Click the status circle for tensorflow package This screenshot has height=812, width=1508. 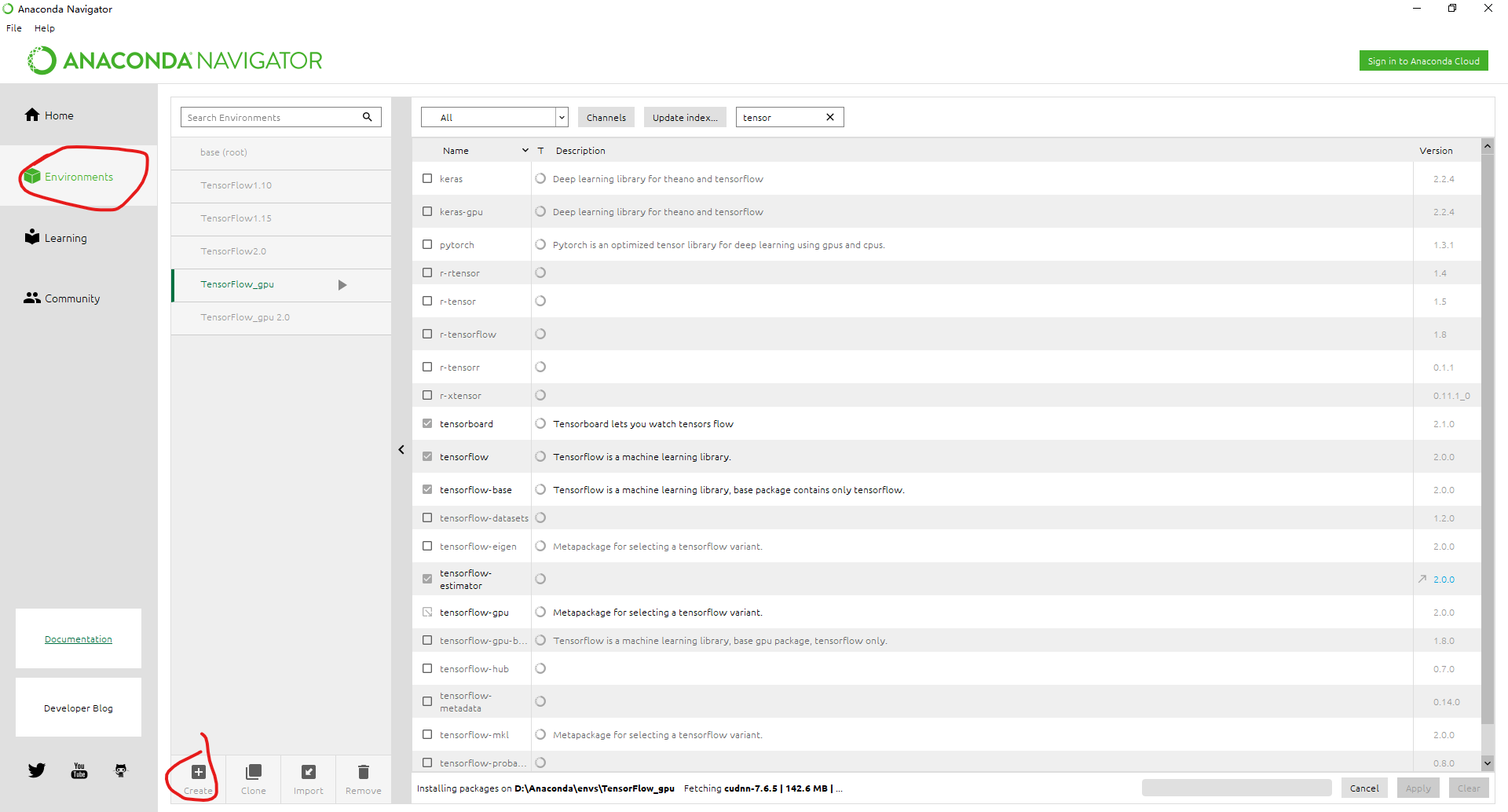pos(540,456)
